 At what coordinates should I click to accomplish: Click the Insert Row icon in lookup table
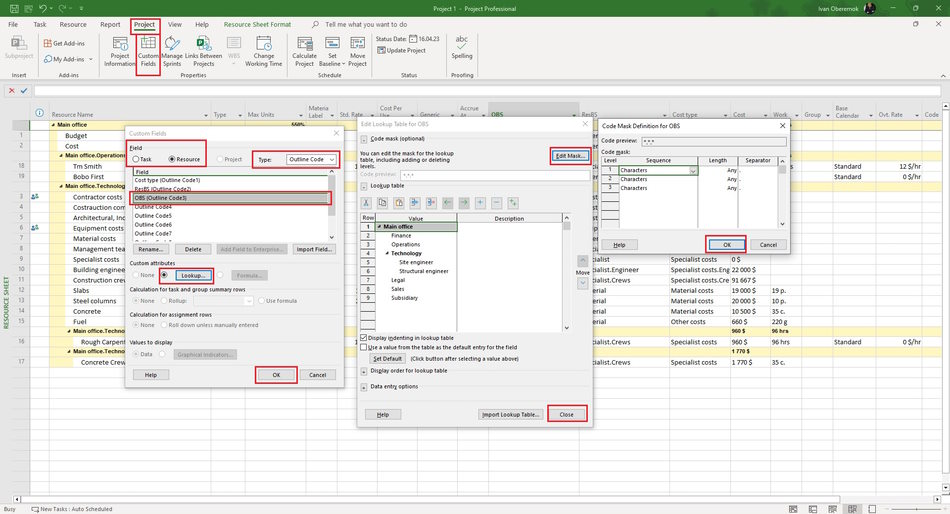tap(415, 202)
